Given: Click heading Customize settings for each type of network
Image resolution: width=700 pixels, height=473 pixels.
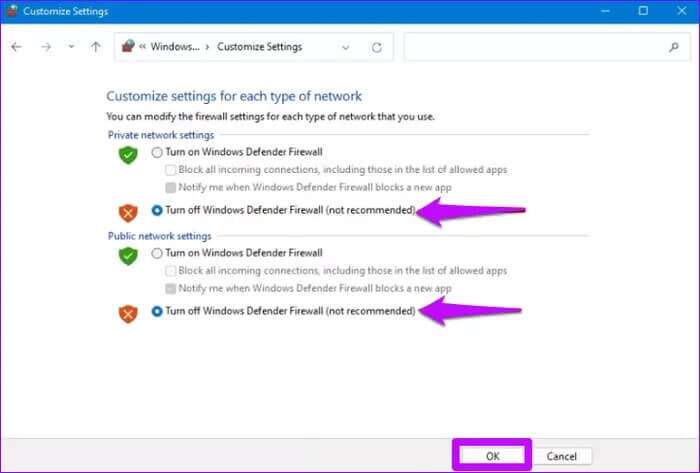Looking at the screenshot, I should point(234,96).
